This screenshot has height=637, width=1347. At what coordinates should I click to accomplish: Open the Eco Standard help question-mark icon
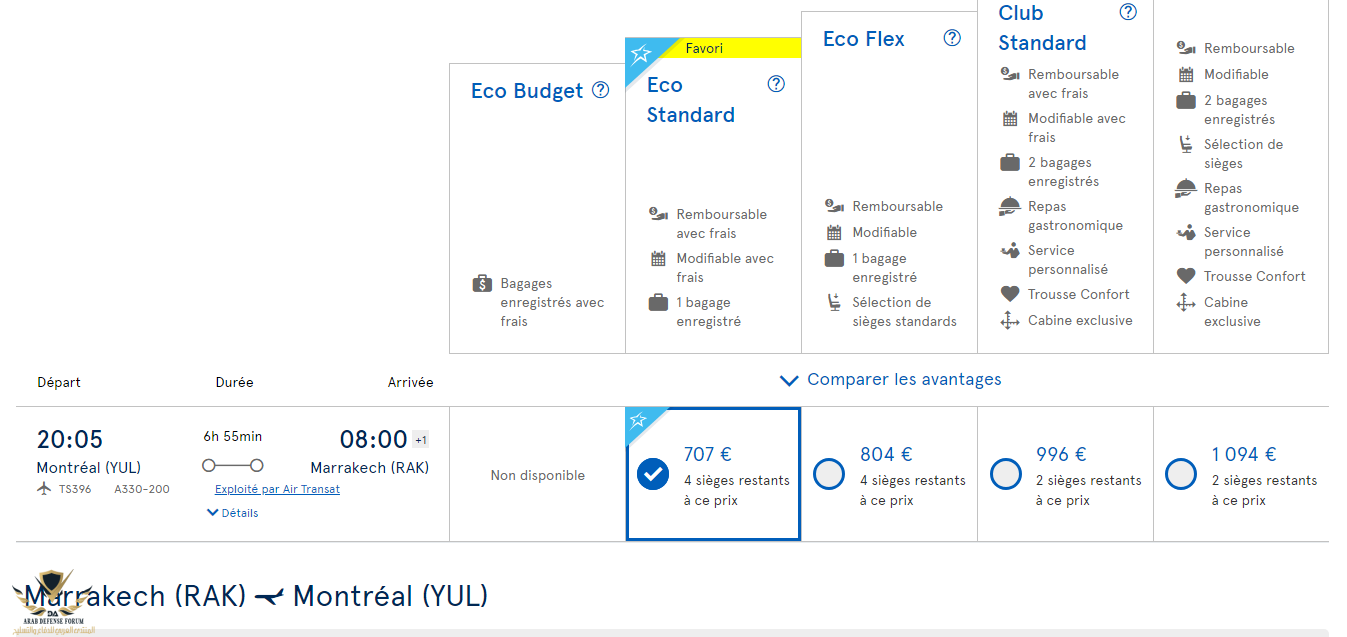(x=776, y=84)
